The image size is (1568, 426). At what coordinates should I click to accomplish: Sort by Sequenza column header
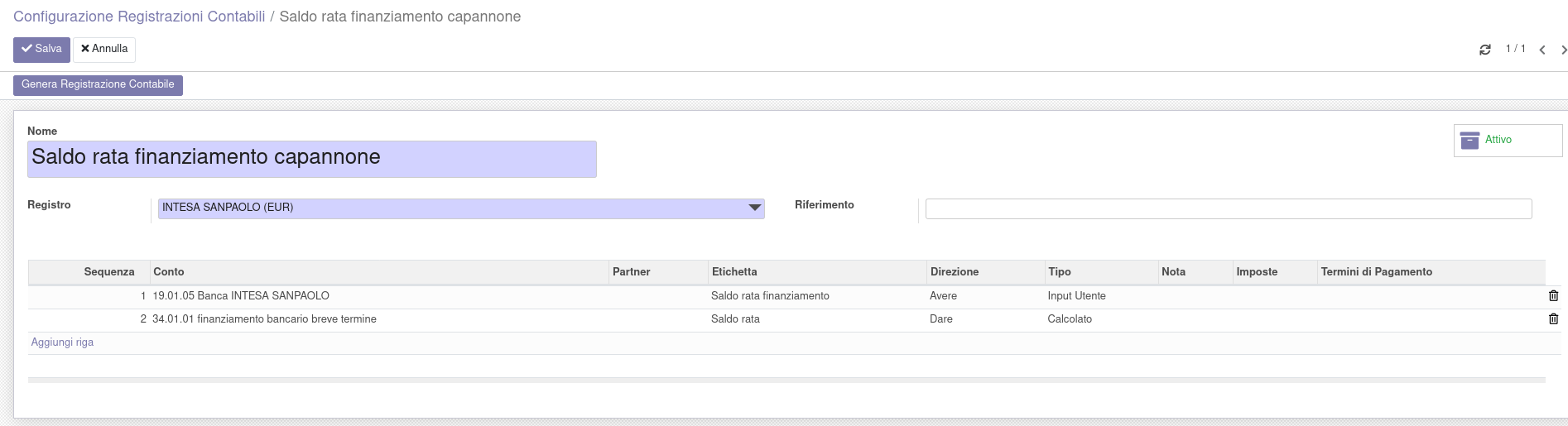pyautogui.click(x=108, y=272)
